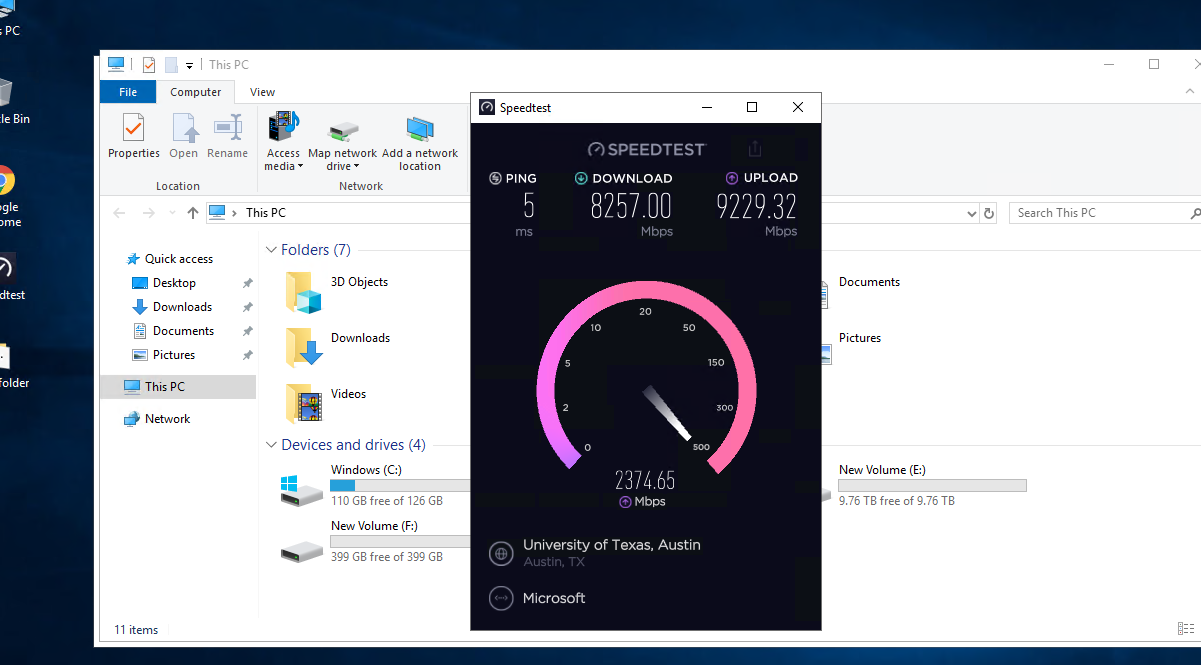The width and height of the screenshot is (1201, 665).
Task: Collapse the Folders (7) group
Action: [270, 250]
